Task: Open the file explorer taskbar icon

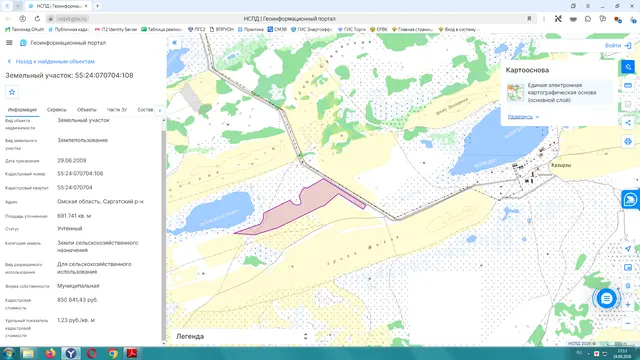Action: pos(28,353)
